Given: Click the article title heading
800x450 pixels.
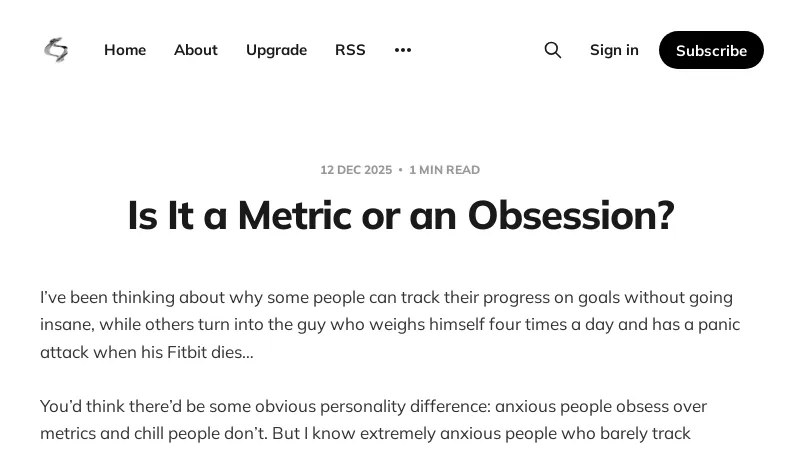Looking at the screenshot, I should point(400,215).
